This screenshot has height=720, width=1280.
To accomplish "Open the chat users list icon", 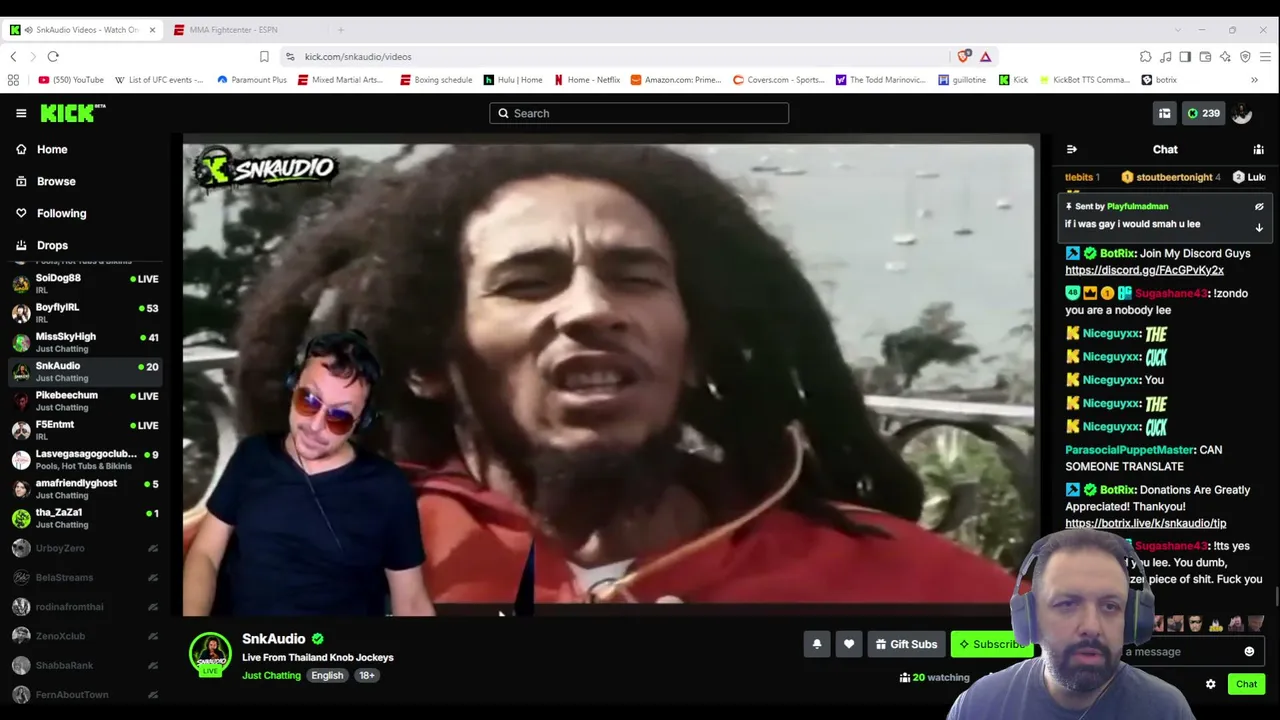I will [x=1258, y=149].
